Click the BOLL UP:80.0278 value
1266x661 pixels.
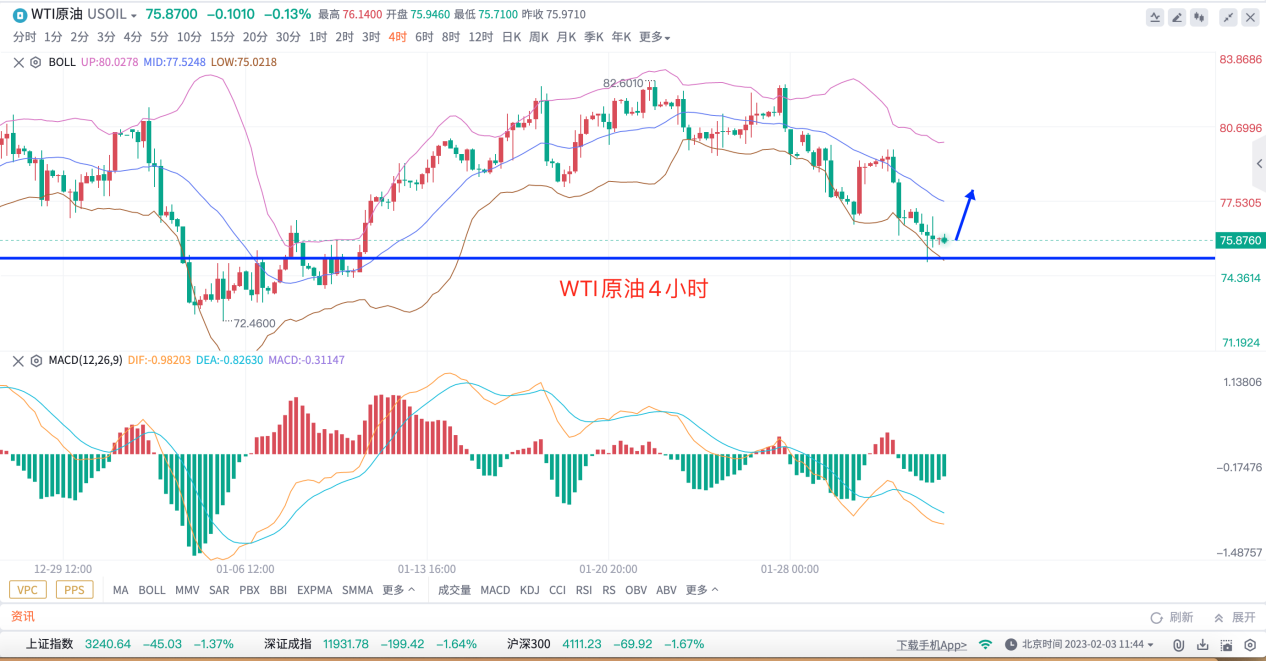[110, 62]
